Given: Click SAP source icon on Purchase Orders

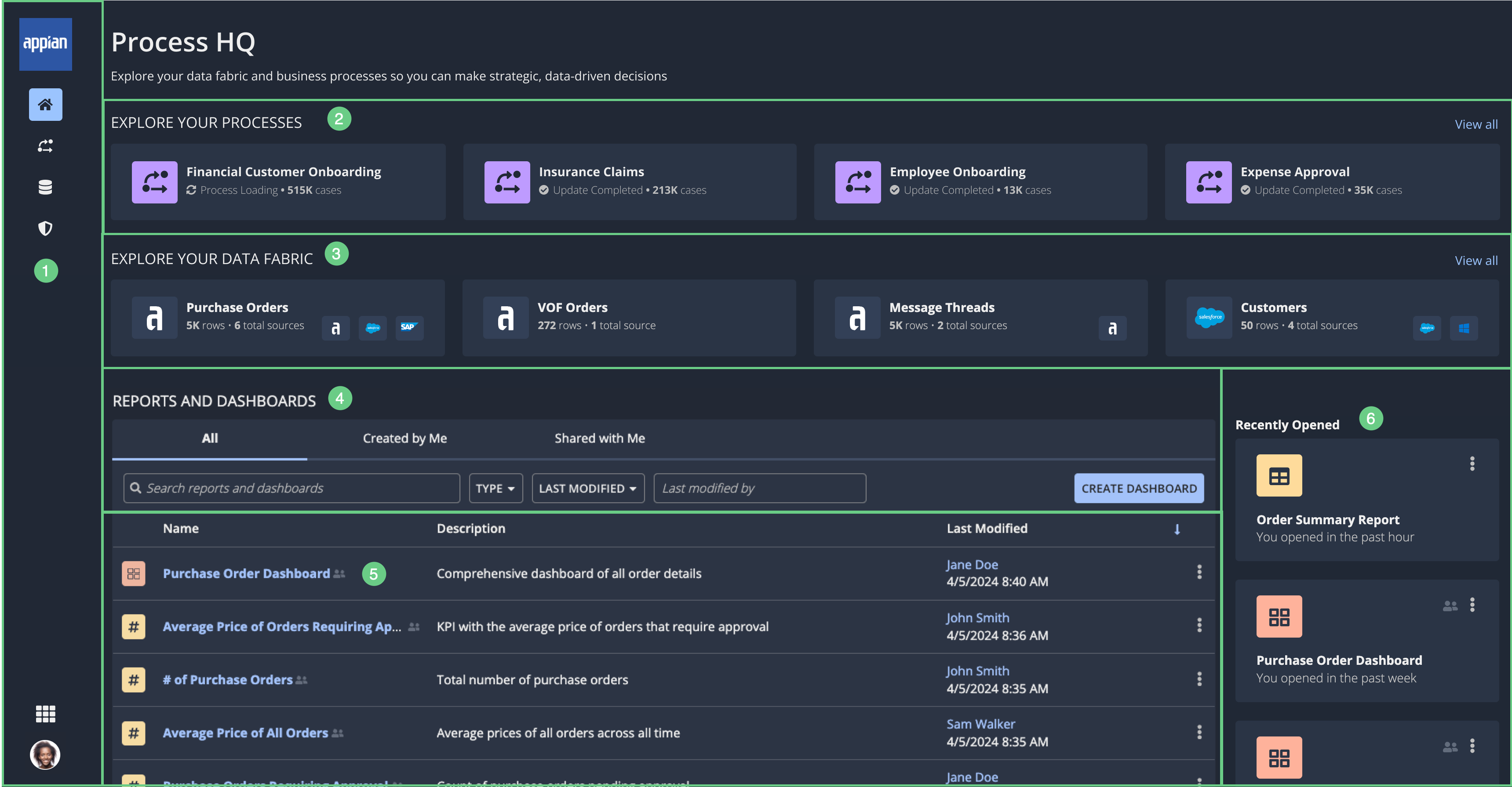Looking at the screenshot, I should [409, 328].
